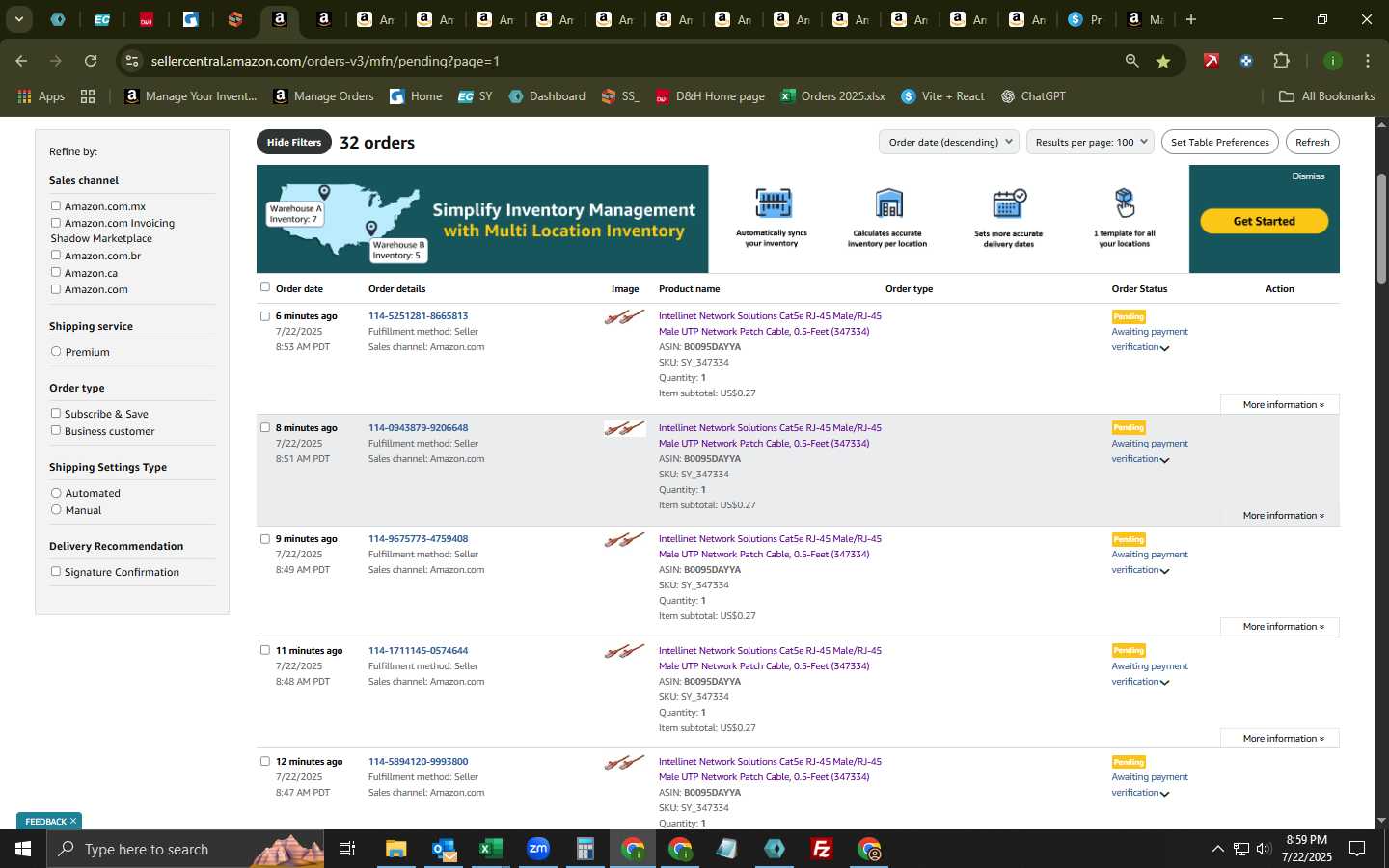Expand More information for order 114-5251281-8665813

pyautogui.click(x=1280, y=404)
